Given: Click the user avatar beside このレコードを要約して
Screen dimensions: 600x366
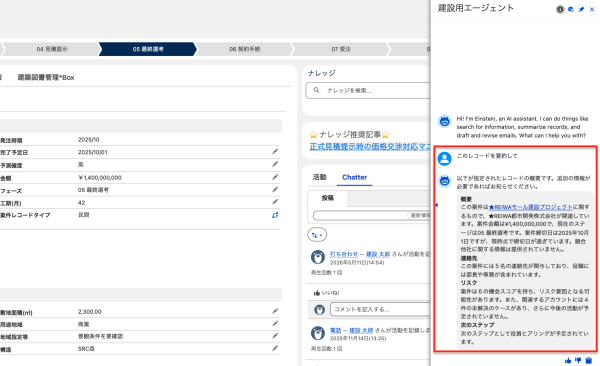Looking at the screenshot, I should [x=444, y=158].
